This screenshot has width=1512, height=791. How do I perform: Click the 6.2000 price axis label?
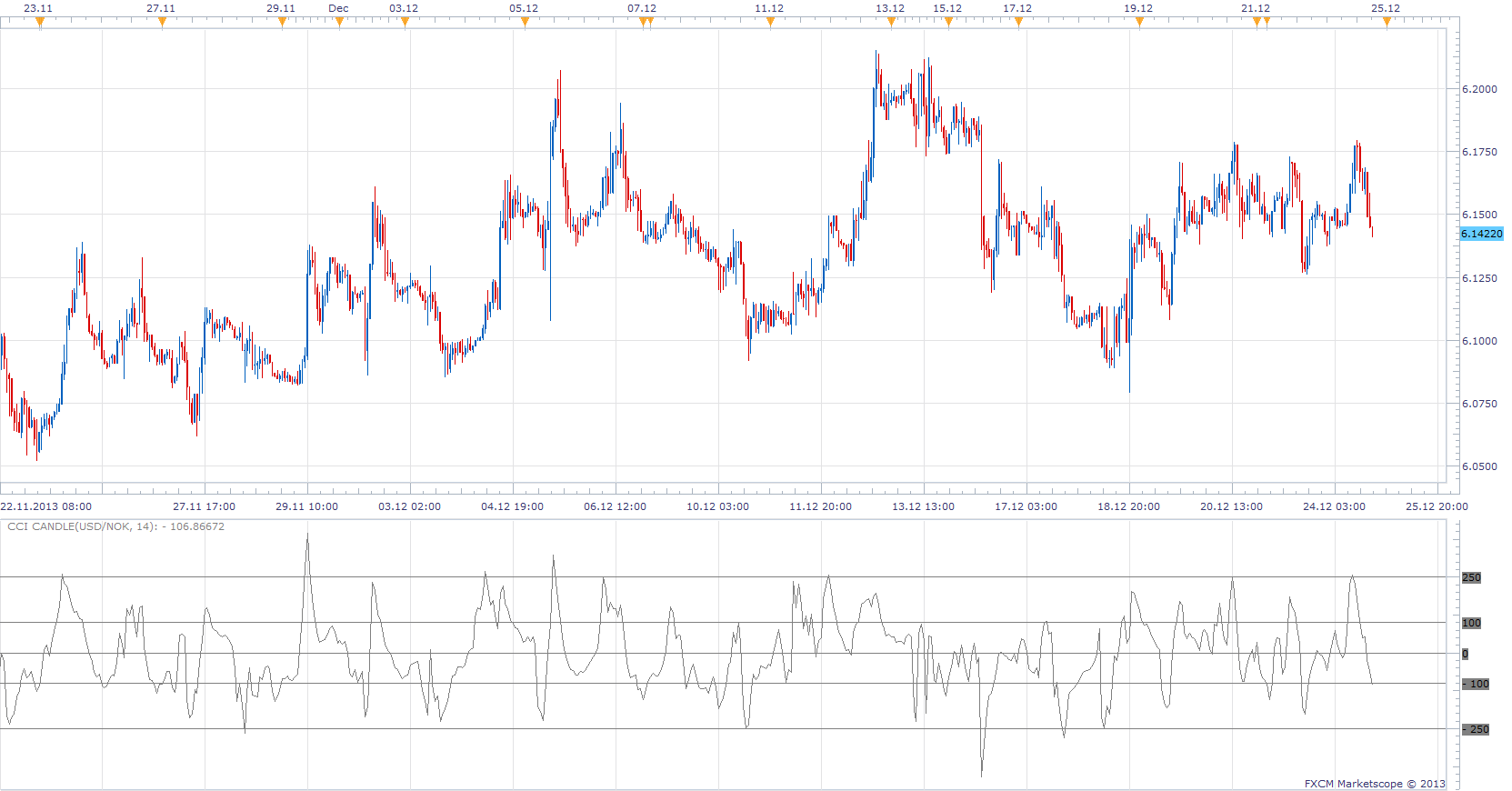coord(1479,89)
